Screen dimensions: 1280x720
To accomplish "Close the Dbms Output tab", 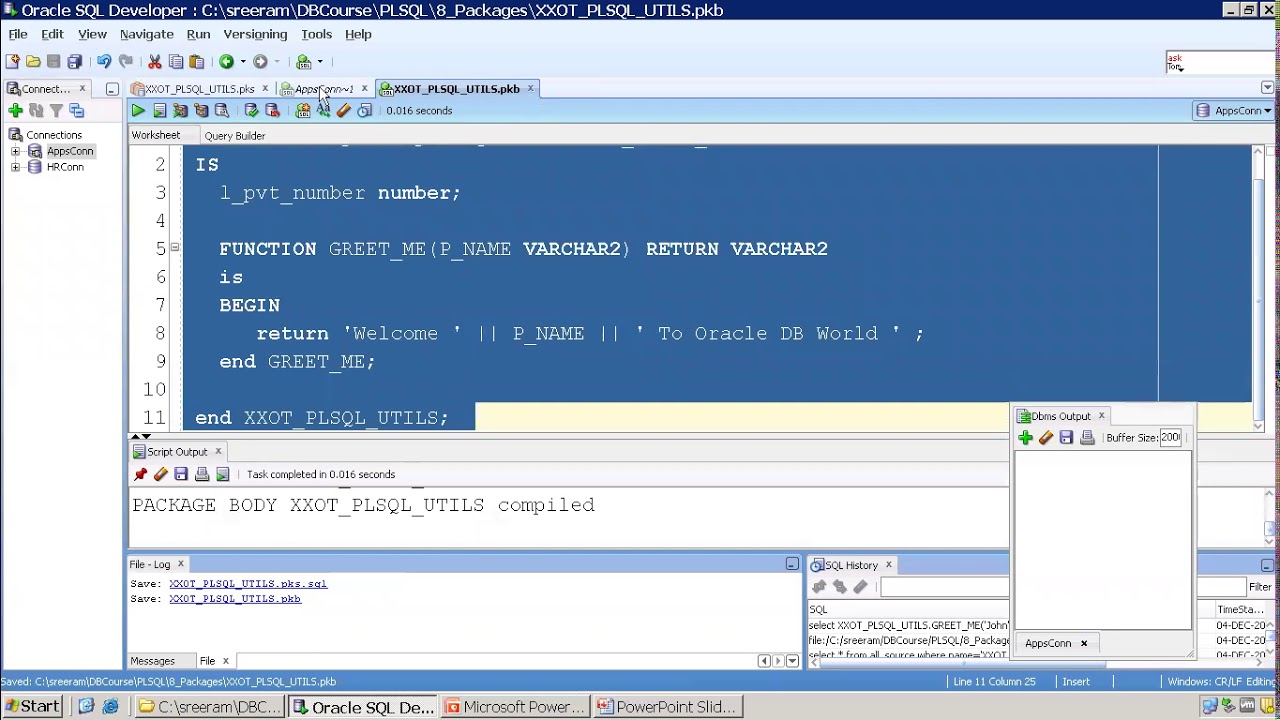I will [1101, 416].
